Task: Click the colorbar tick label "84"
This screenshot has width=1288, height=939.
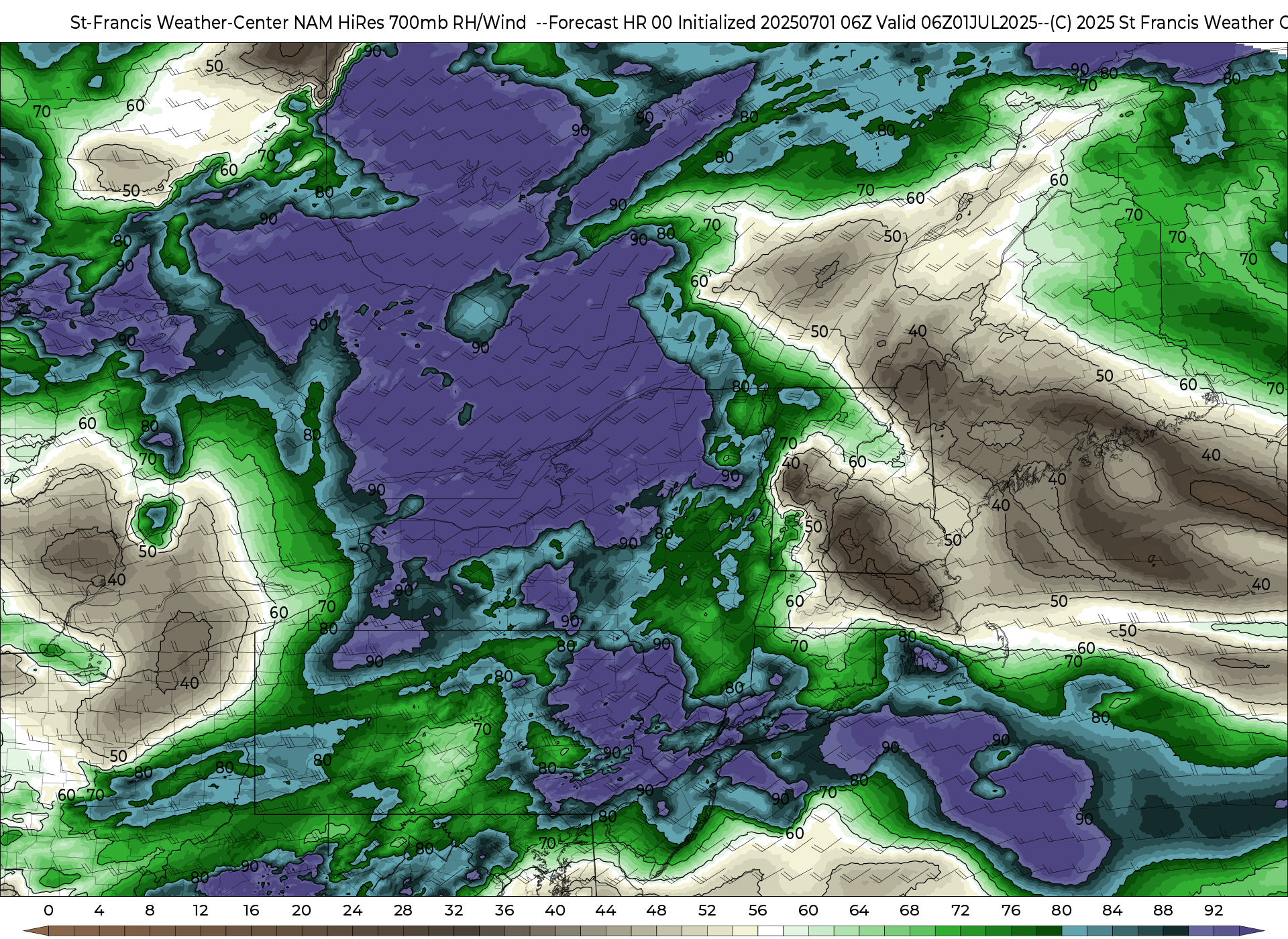Action: click(1112, 910)
